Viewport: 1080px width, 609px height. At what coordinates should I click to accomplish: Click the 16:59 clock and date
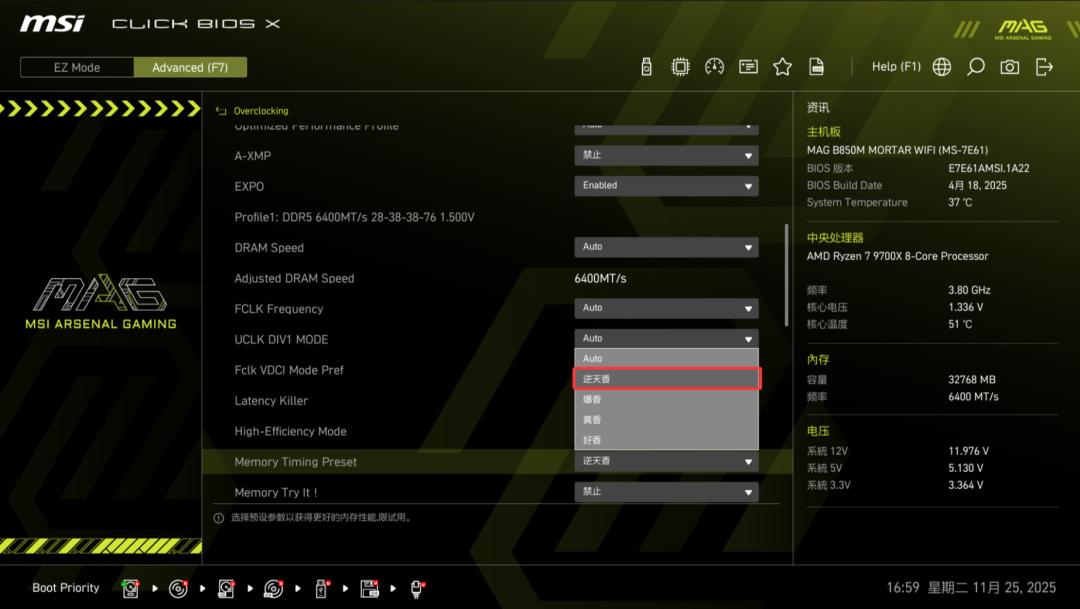[x=970, y=588]
